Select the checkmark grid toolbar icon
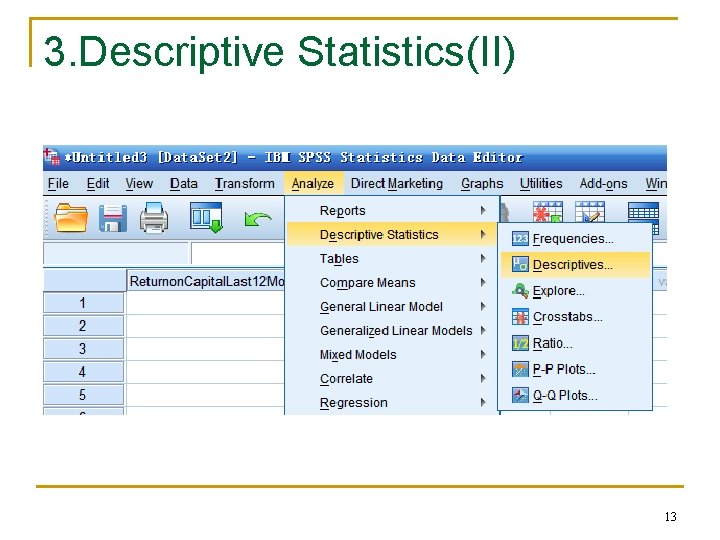The image size is (720, 540). click(x=590, y=212)
